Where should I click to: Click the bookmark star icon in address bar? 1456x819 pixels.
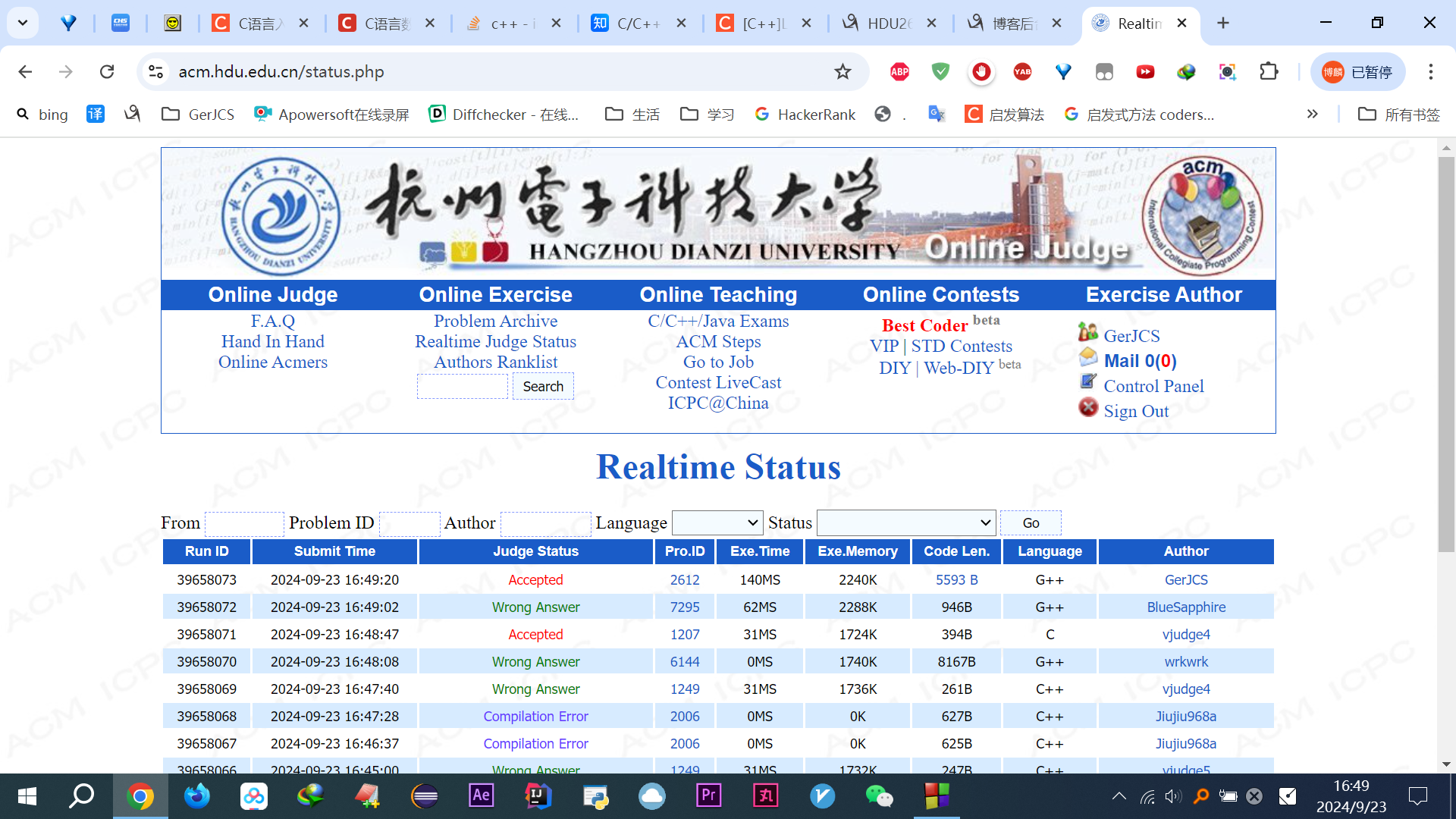tap(843, 72)
